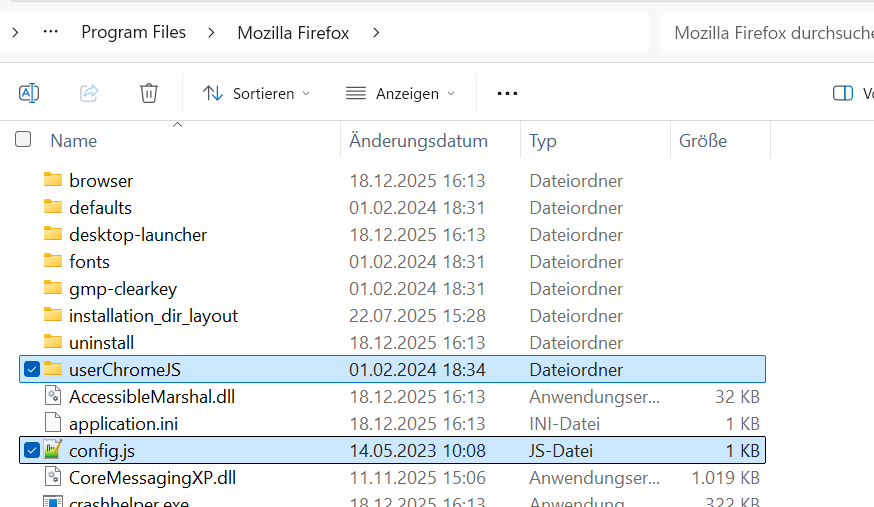Toggle the select-all checkbox in header
This screenshot has height=507, width=874.
pos(23,140)
